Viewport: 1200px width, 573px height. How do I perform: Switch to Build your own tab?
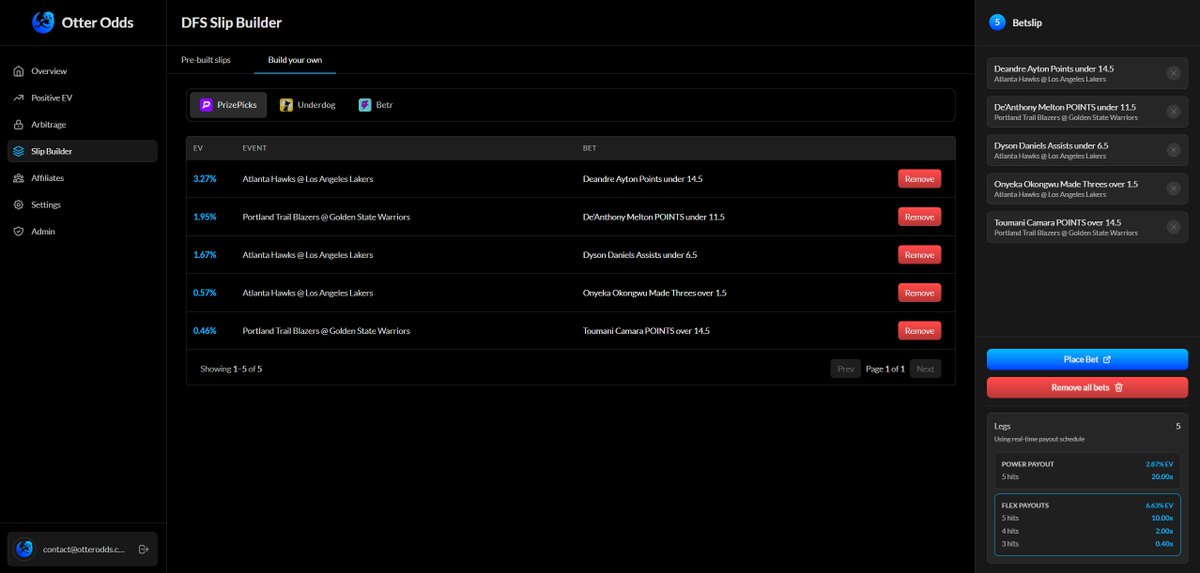click(x=295, y=60)
